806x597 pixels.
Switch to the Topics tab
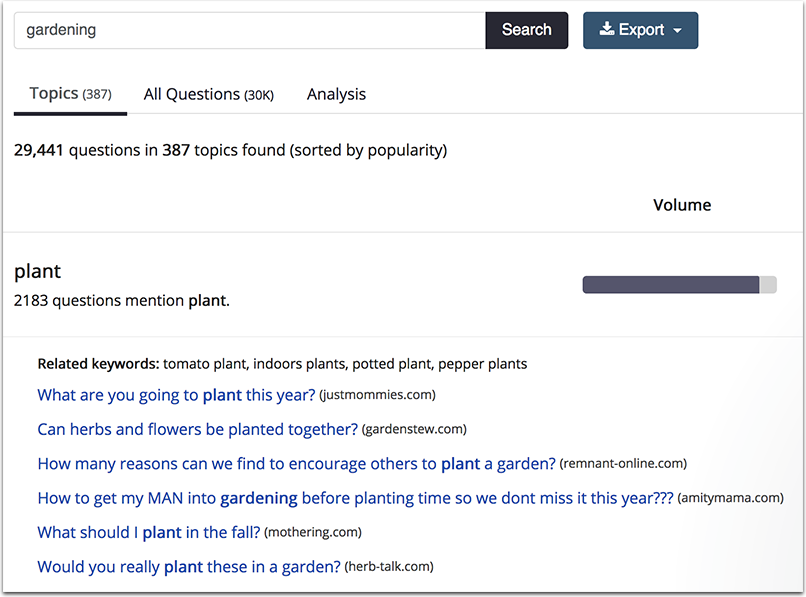tap(70, 94)
